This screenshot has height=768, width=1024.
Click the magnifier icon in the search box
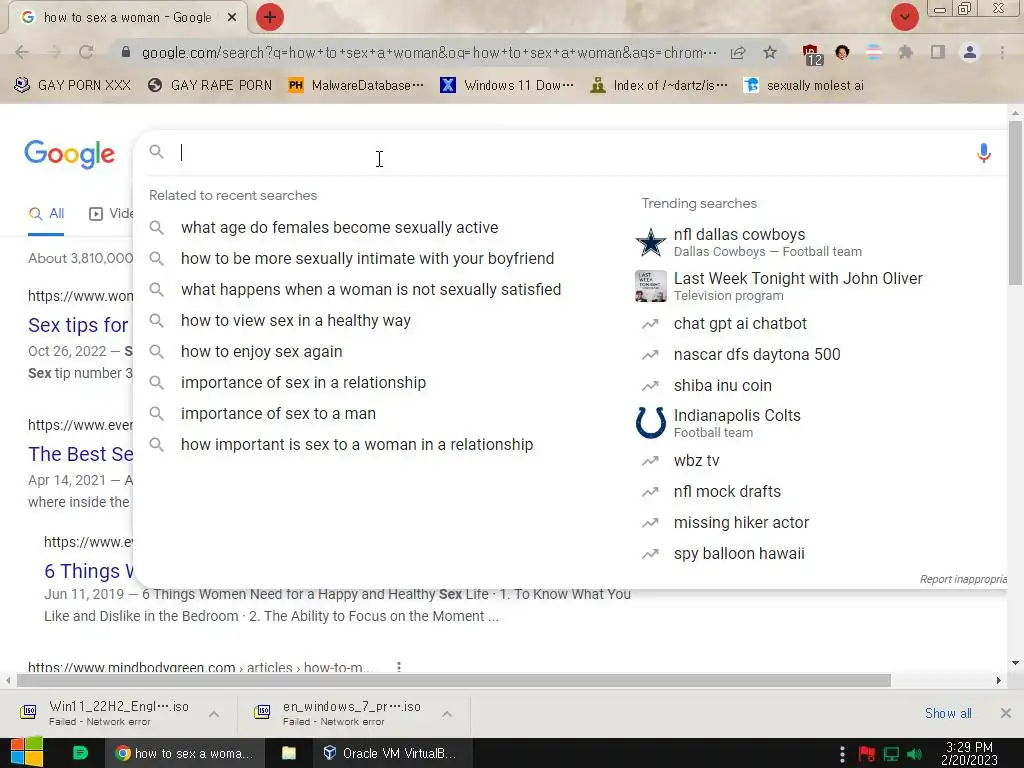pyautogui.click(x=156, y=152)
